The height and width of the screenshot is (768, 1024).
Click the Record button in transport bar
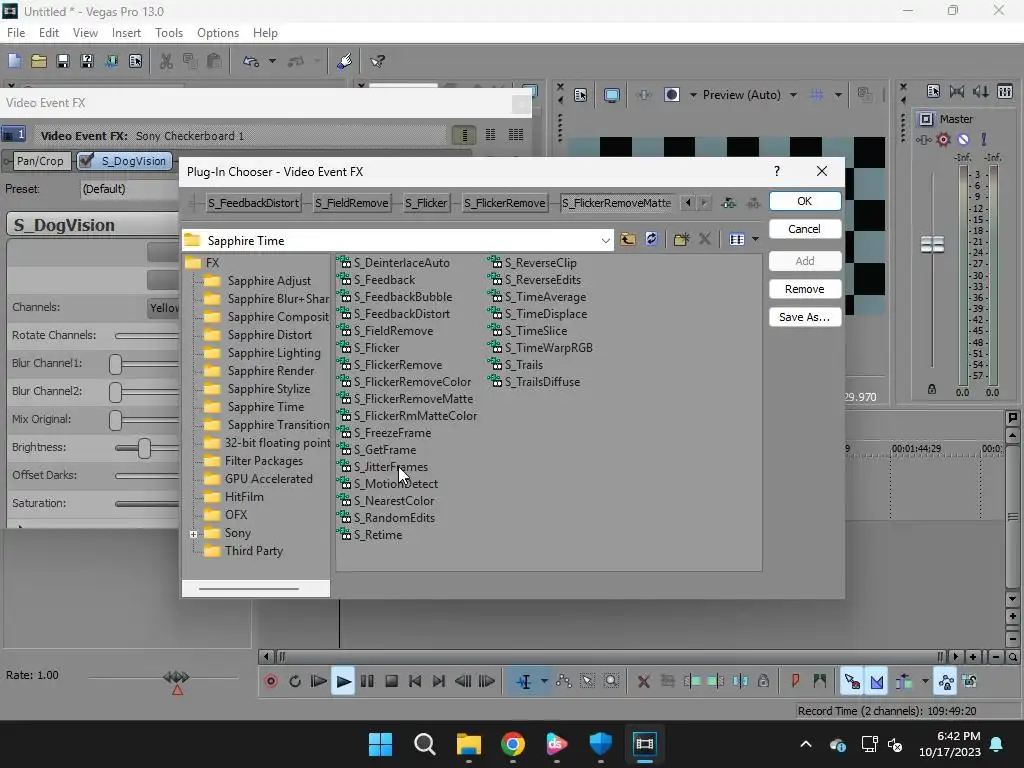(x=271, y=681)
